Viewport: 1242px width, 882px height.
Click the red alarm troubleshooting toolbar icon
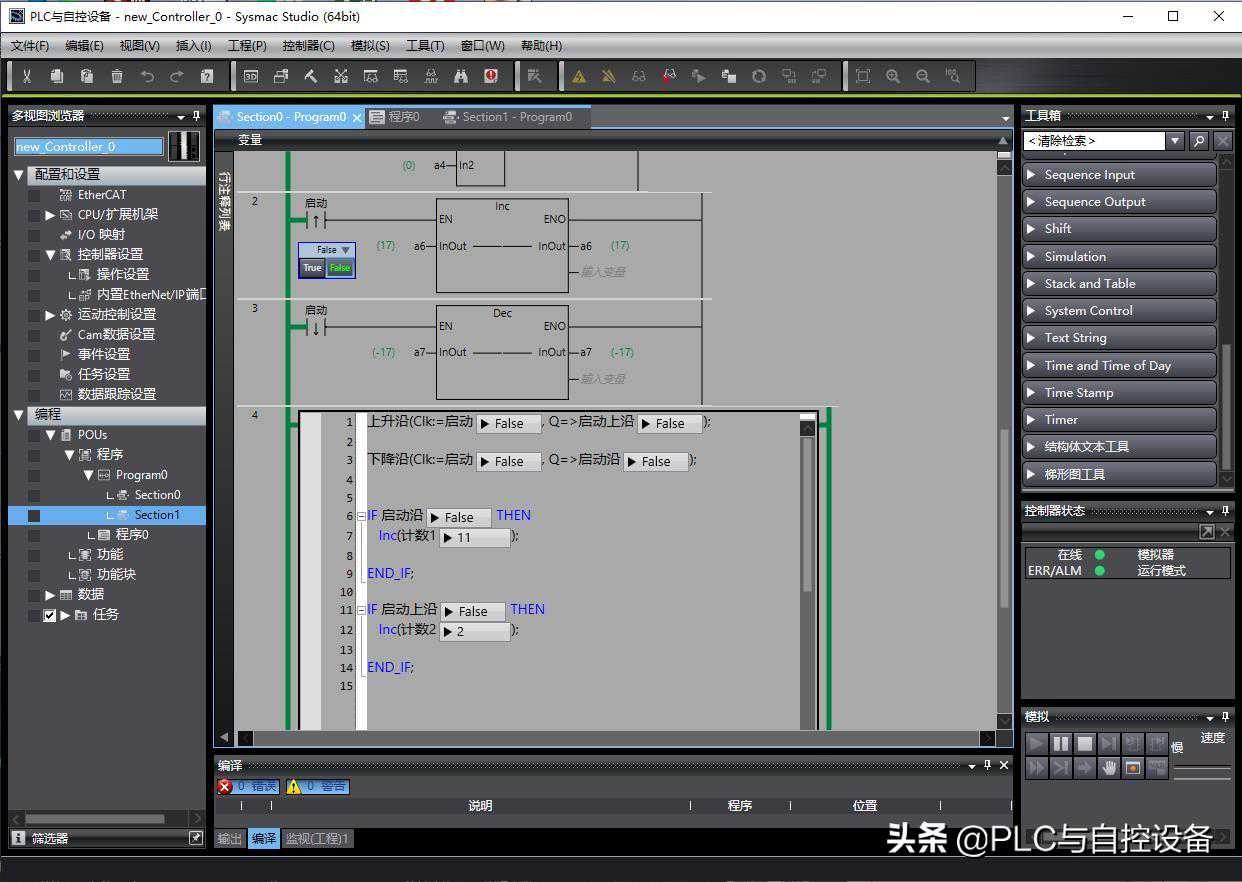coord(491,76)
